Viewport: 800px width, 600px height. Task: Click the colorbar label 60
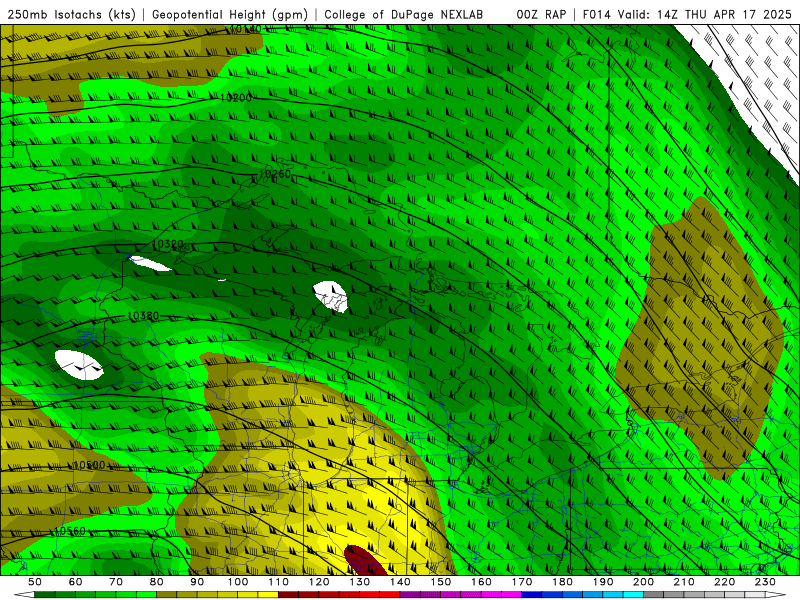click(x=76, y=582)
